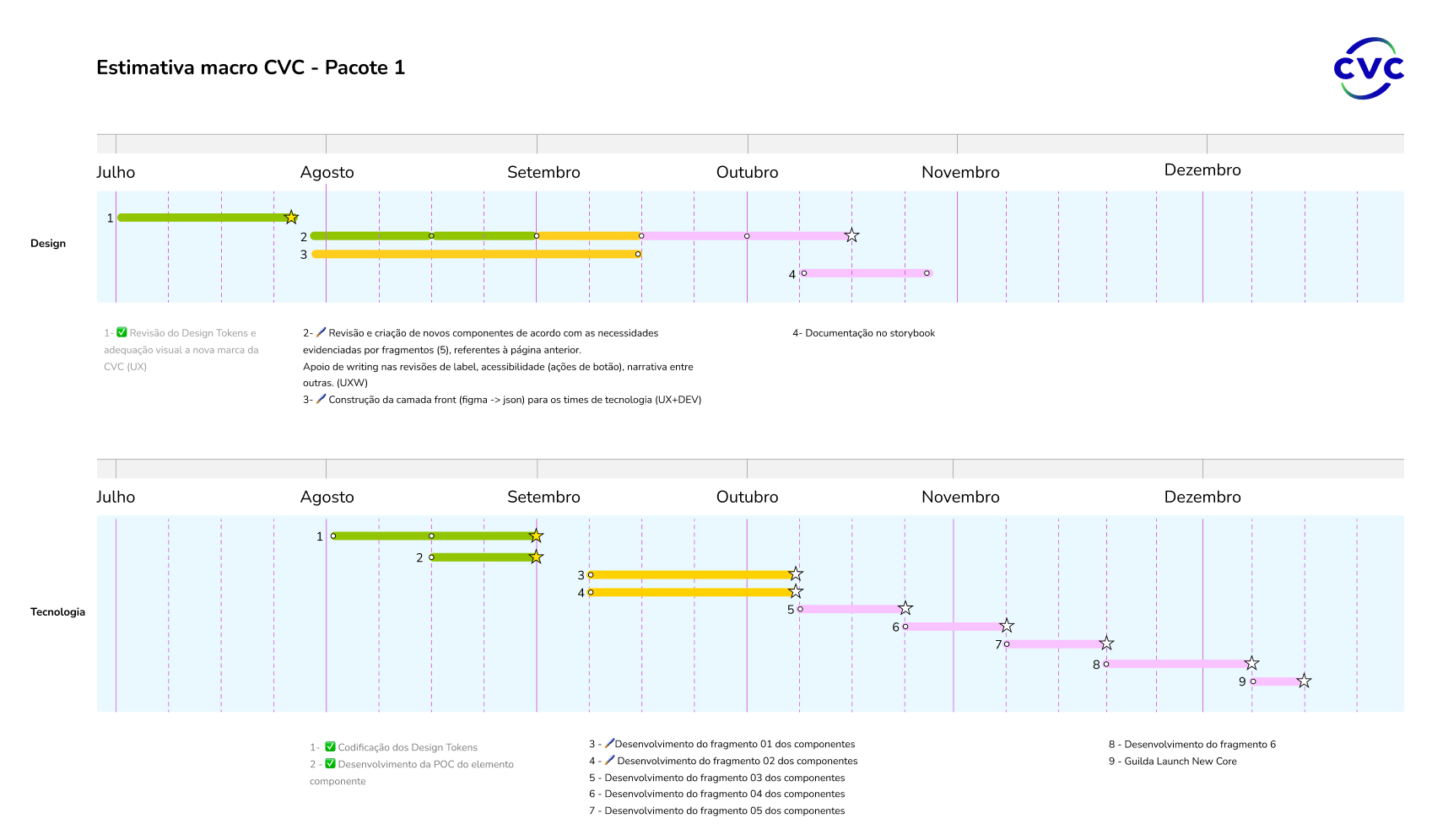Select the star ending Tecnologia bar 9
Screen dimensions: 1432x840
coord(1304,681)
